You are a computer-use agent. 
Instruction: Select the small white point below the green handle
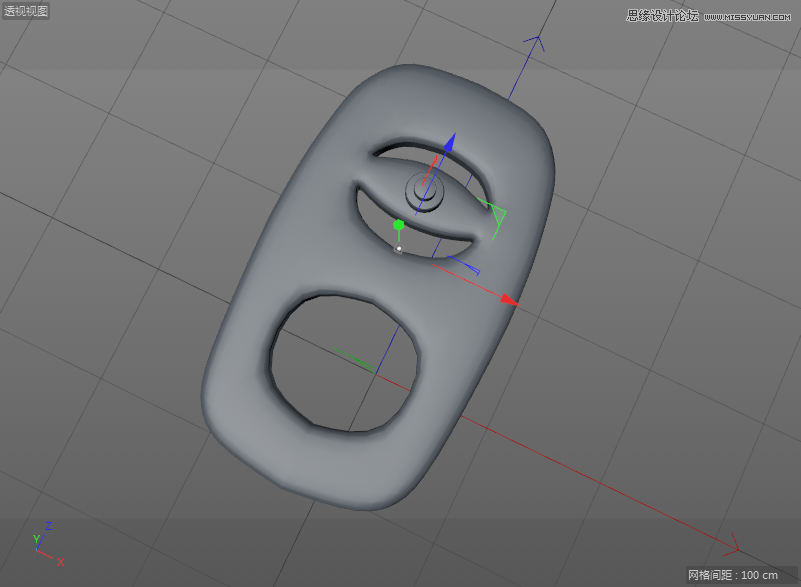coord(399,248)
